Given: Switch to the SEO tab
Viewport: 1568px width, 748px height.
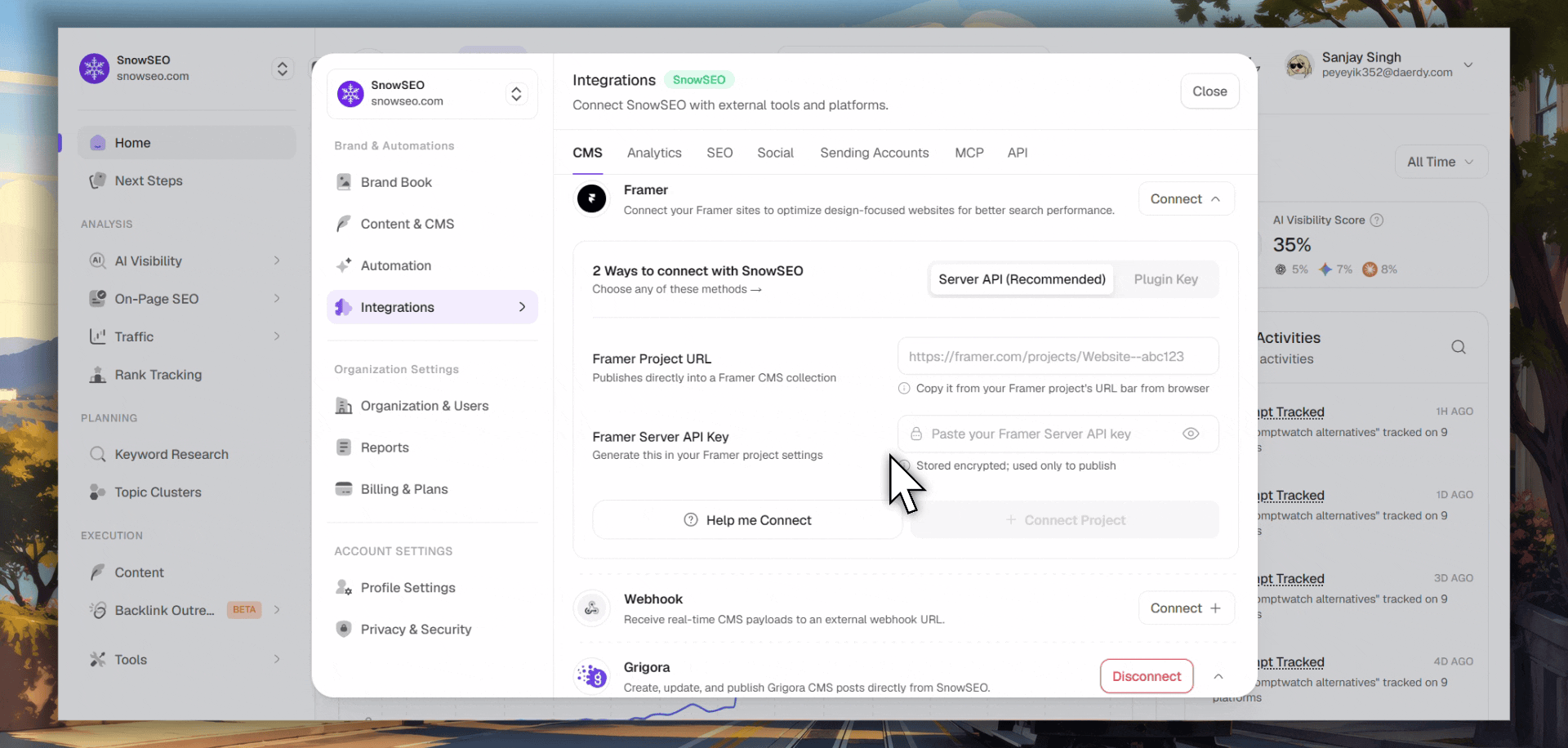Looking at the screenshot, I should 719,153.
